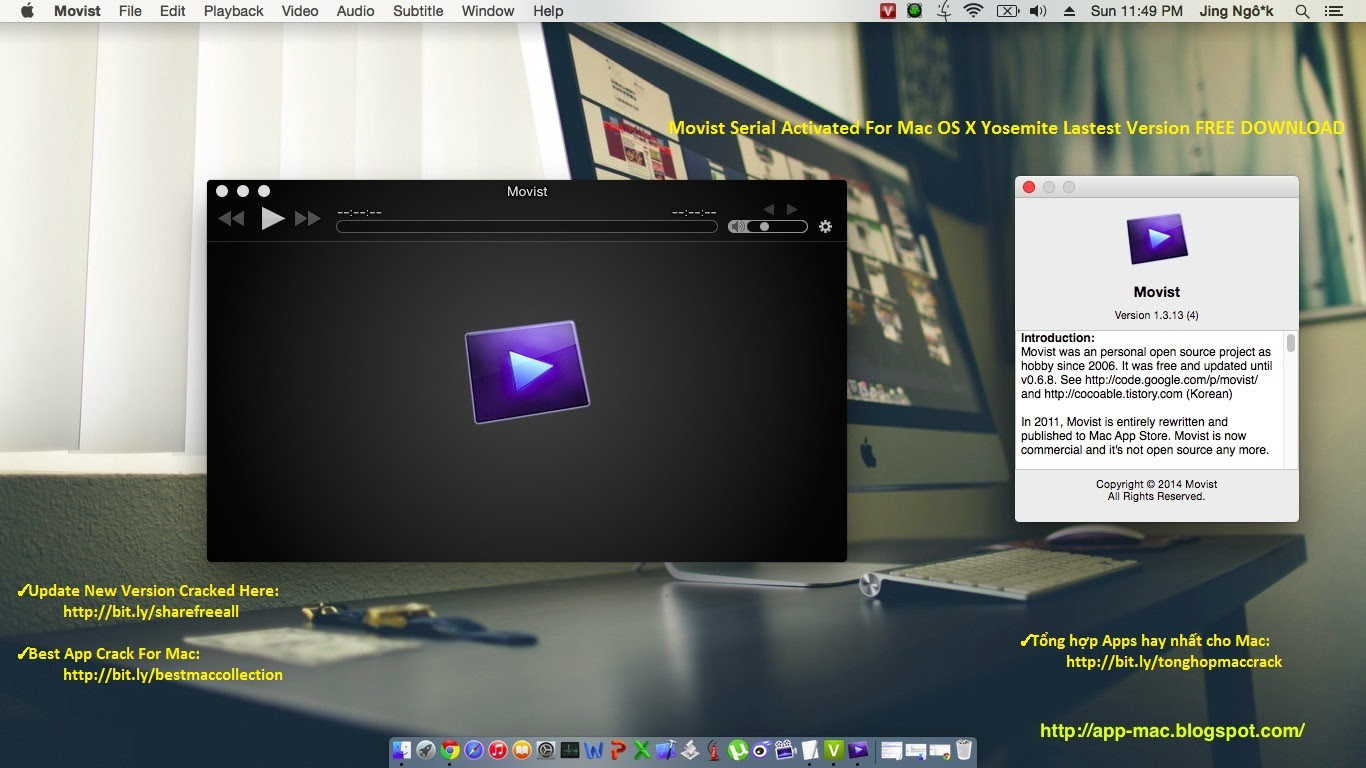Click the clock showing Sun 11:49 PM
Viewport: 1366px width, 768px height.
click(x=1137, y=11)
